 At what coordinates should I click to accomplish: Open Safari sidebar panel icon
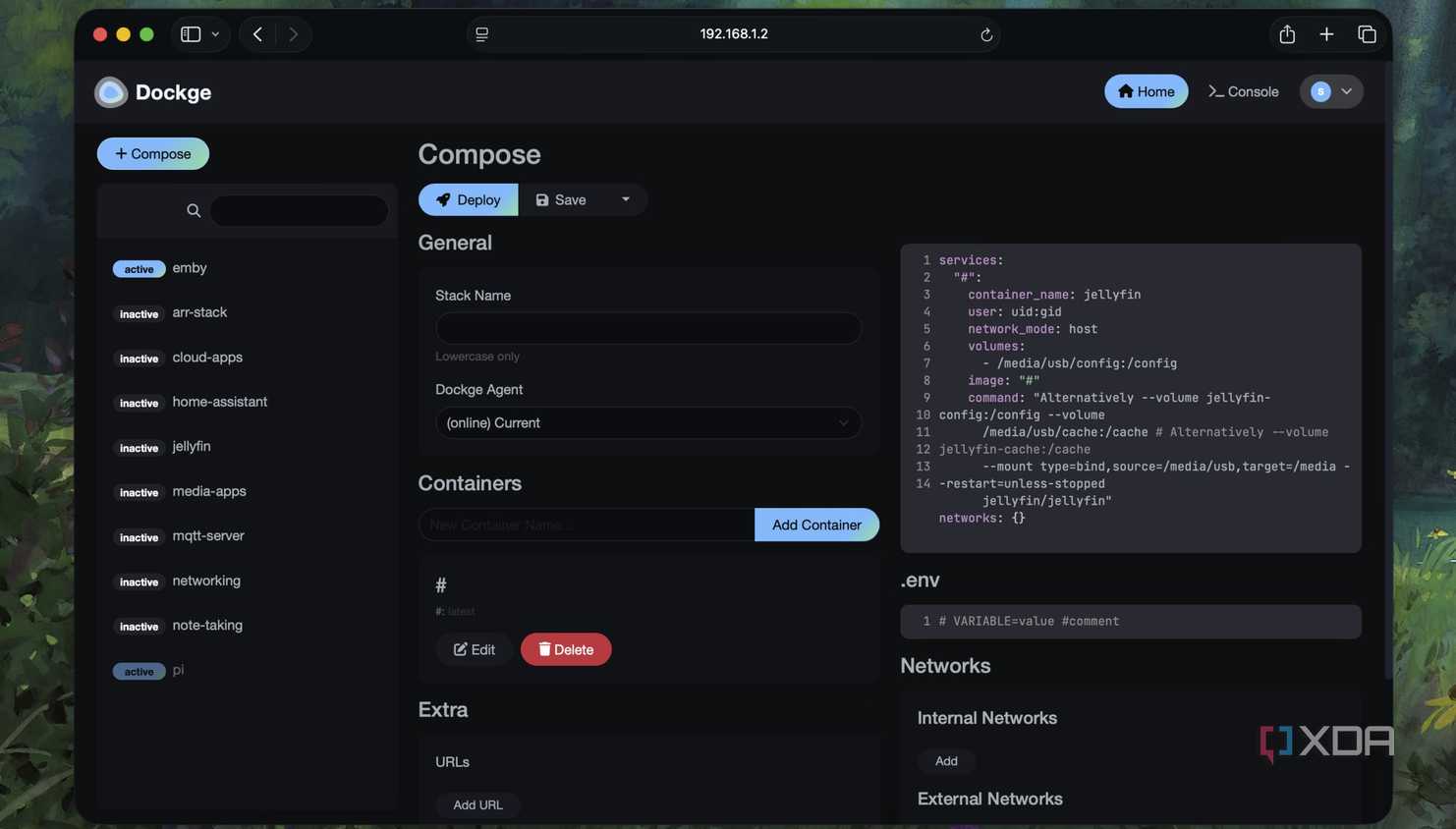coord(191,34)
